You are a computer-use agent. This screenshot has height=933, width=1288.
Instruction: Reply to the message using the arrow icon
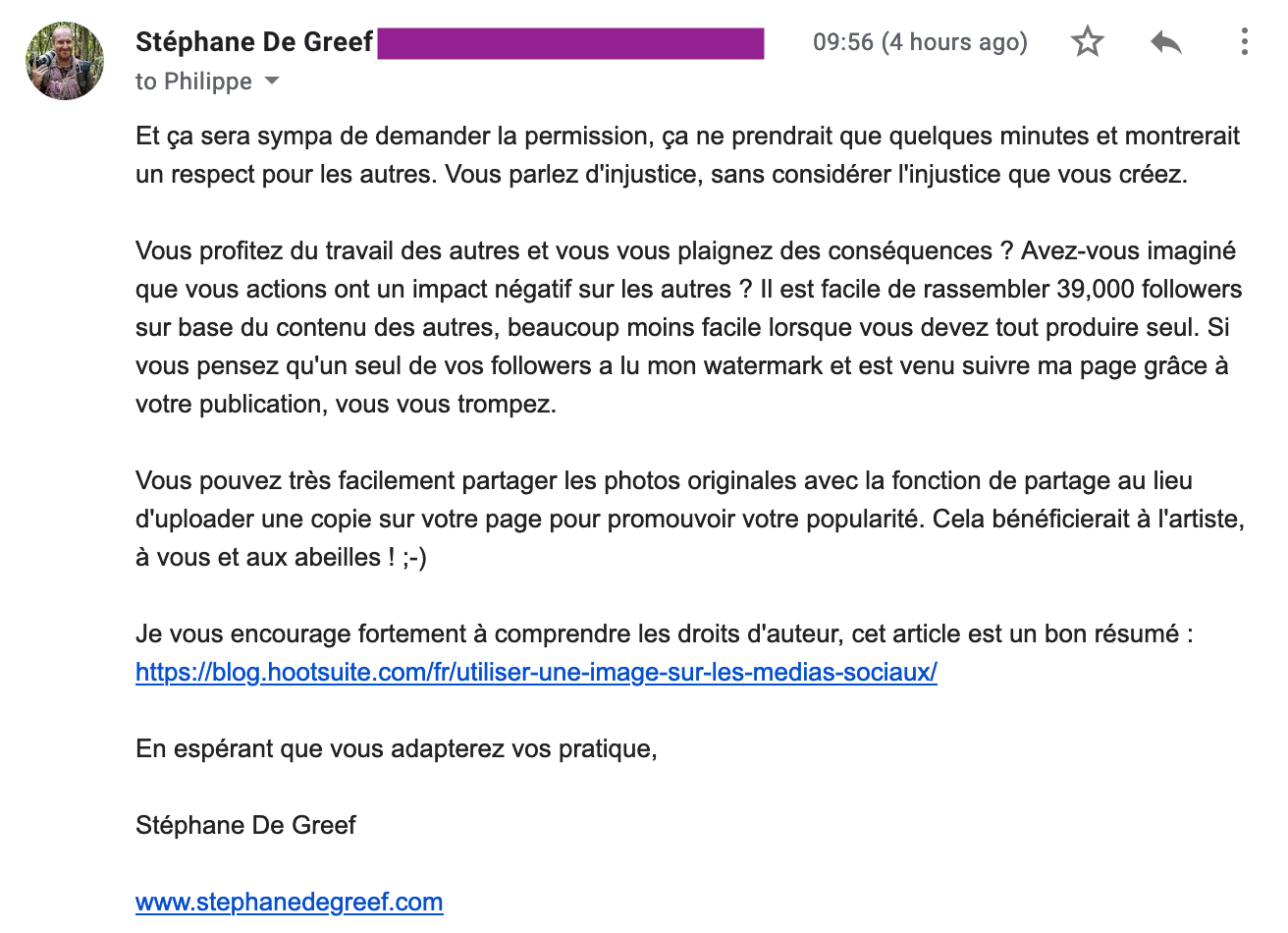(1165, 42)
